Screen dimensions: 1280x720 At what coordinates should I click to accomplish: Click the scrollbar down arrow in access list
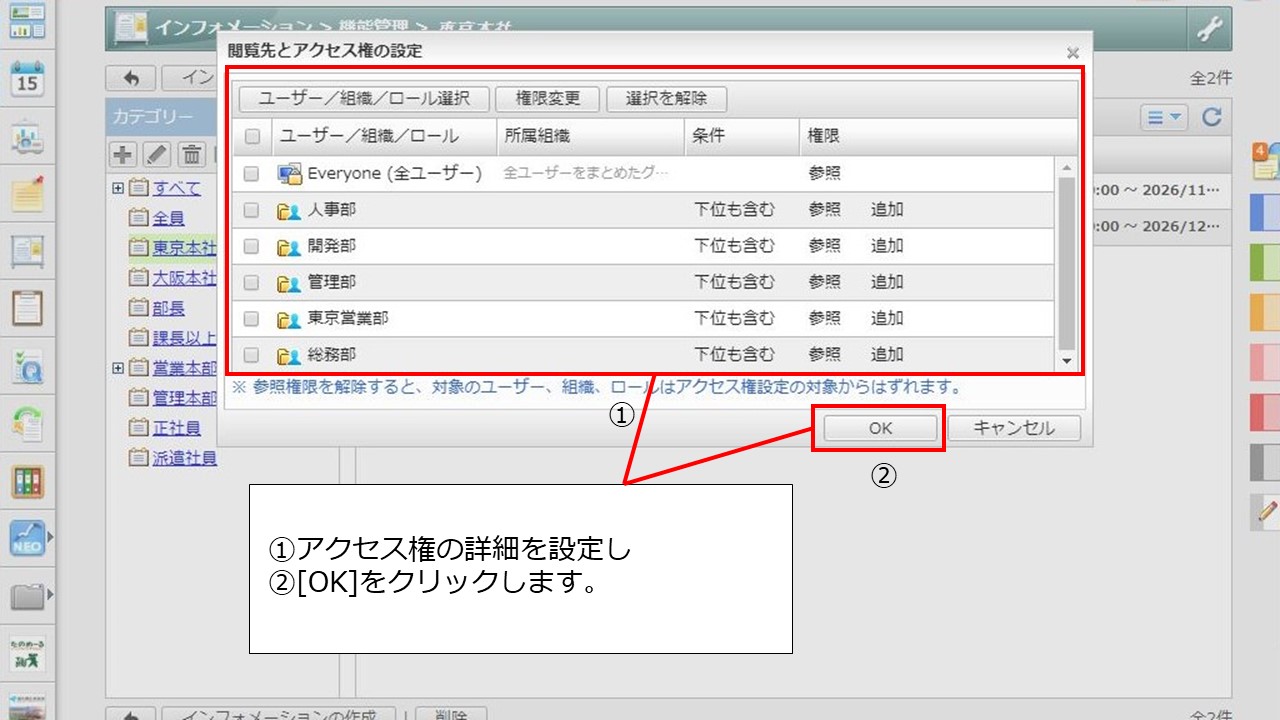point(1066,361)
